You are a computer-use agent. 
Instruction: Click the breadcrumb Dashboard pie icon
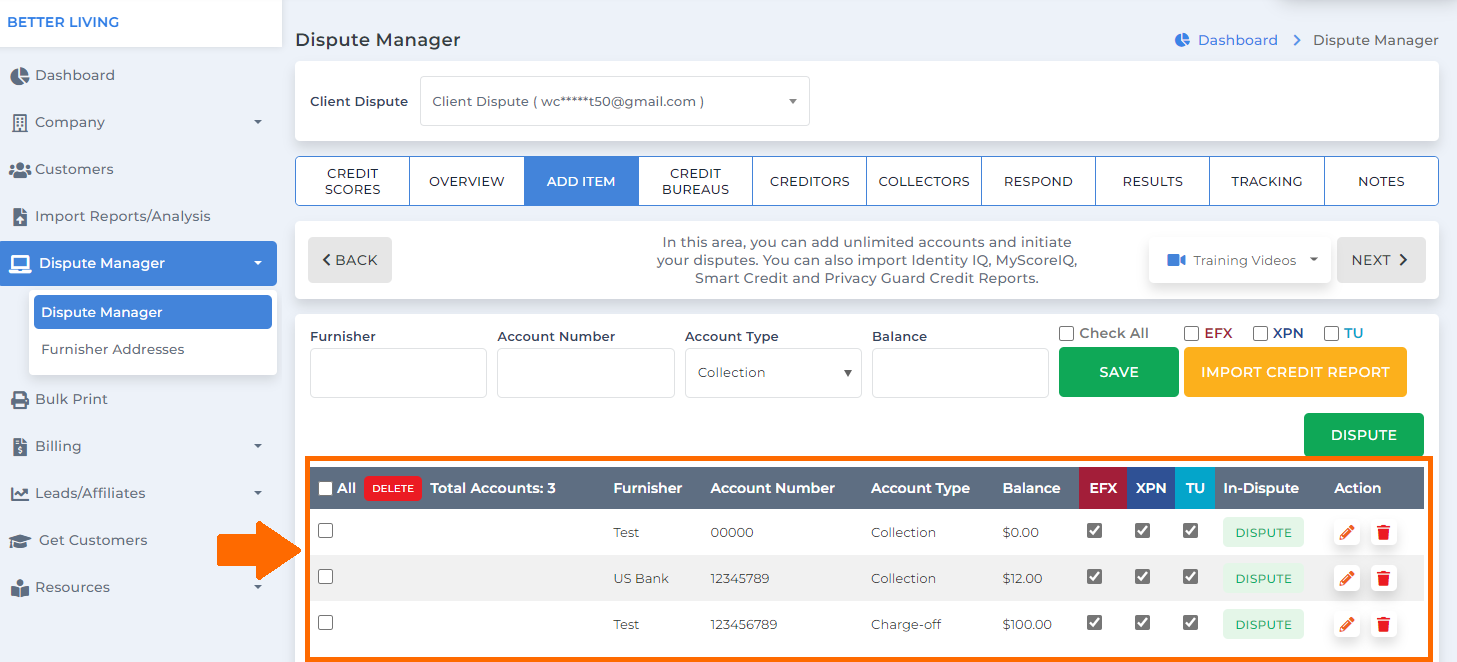(1182, 40)
